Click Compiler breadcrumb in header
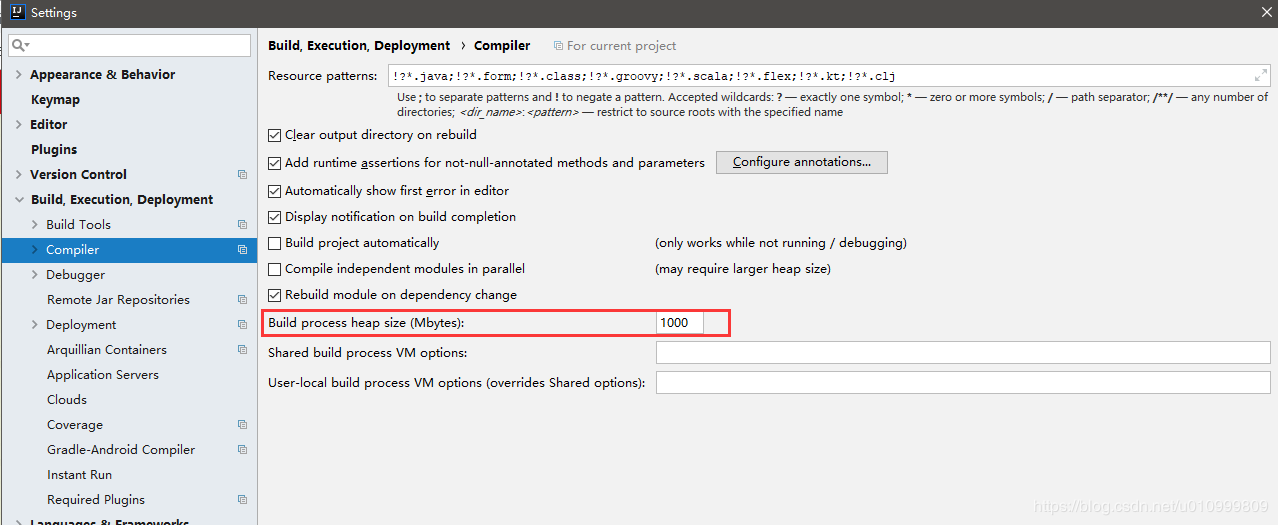This screenshot has width=1278, height=525. click(502, 46)
